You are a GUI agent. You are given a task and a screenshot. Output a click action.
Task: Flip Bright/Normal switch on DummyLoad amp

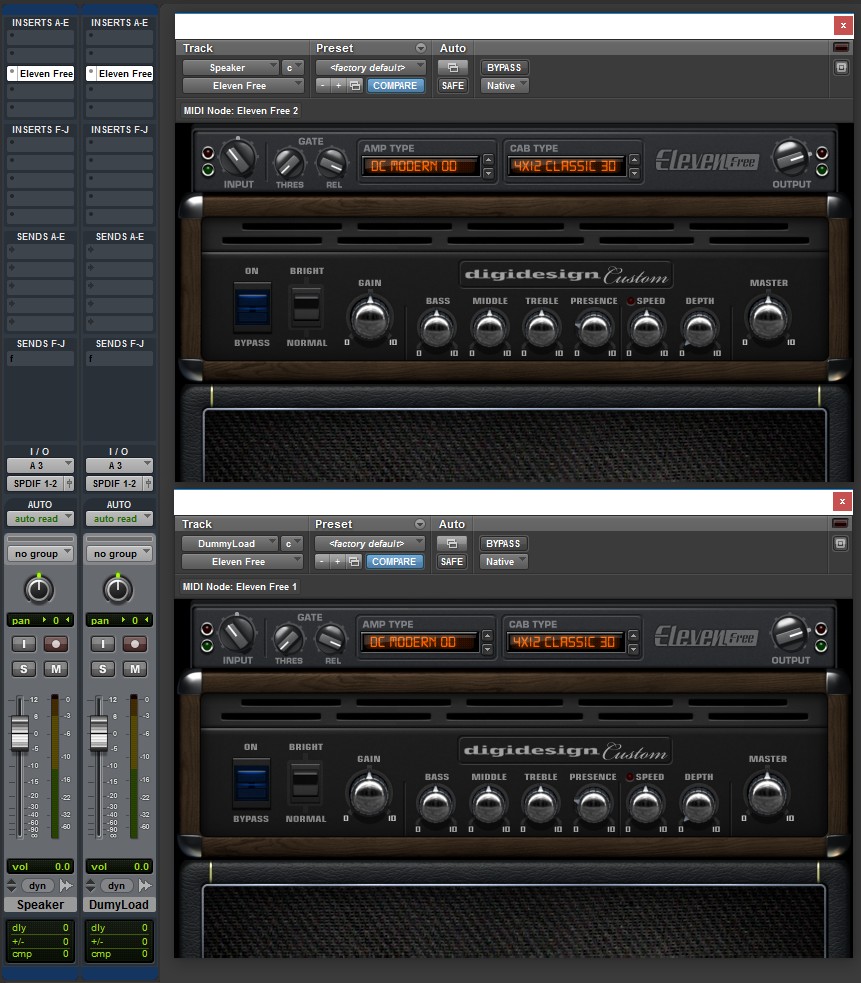pyautogui.click(x=306, y=782)
